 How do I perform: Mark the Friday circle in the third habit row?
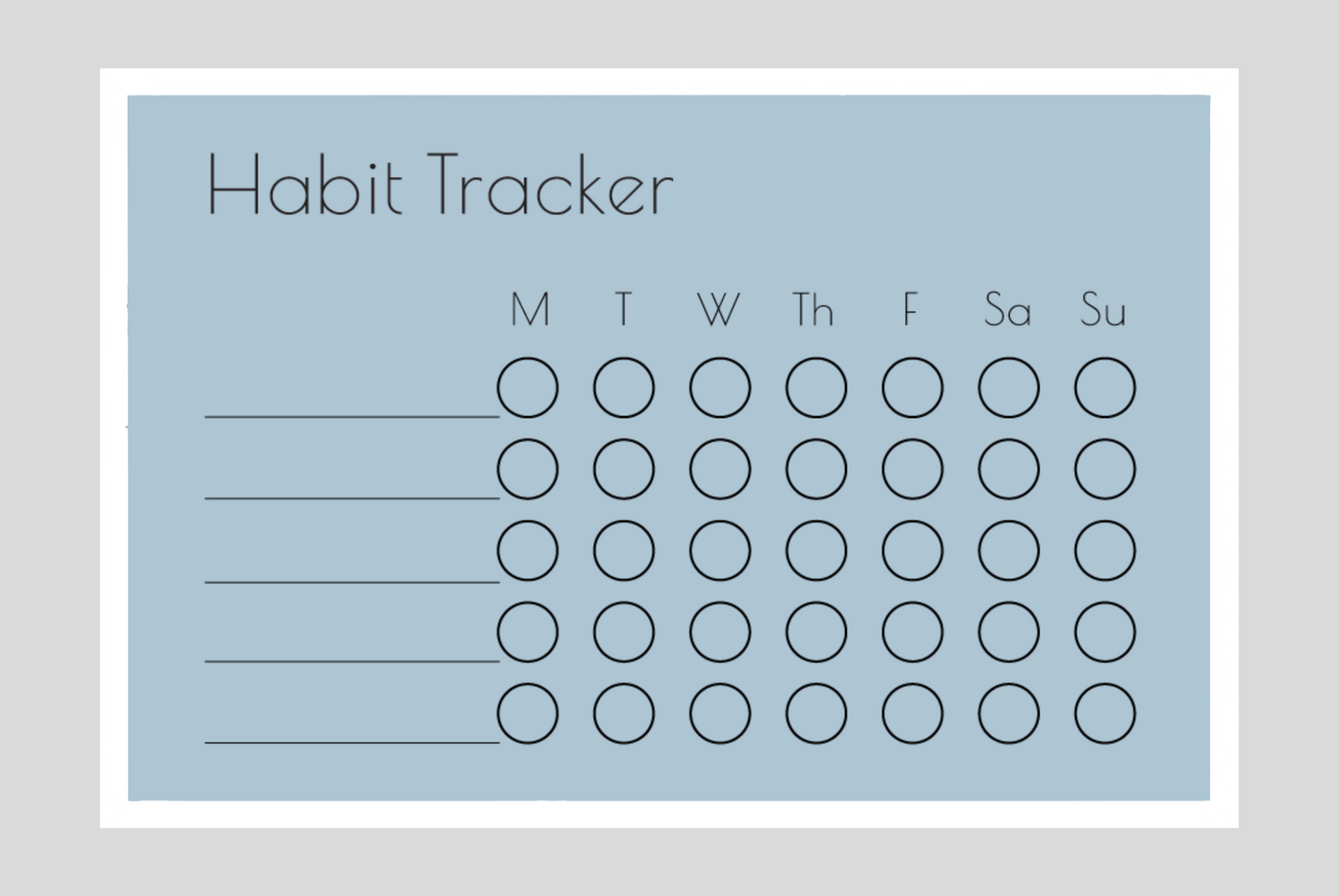[x=913, y=550]
